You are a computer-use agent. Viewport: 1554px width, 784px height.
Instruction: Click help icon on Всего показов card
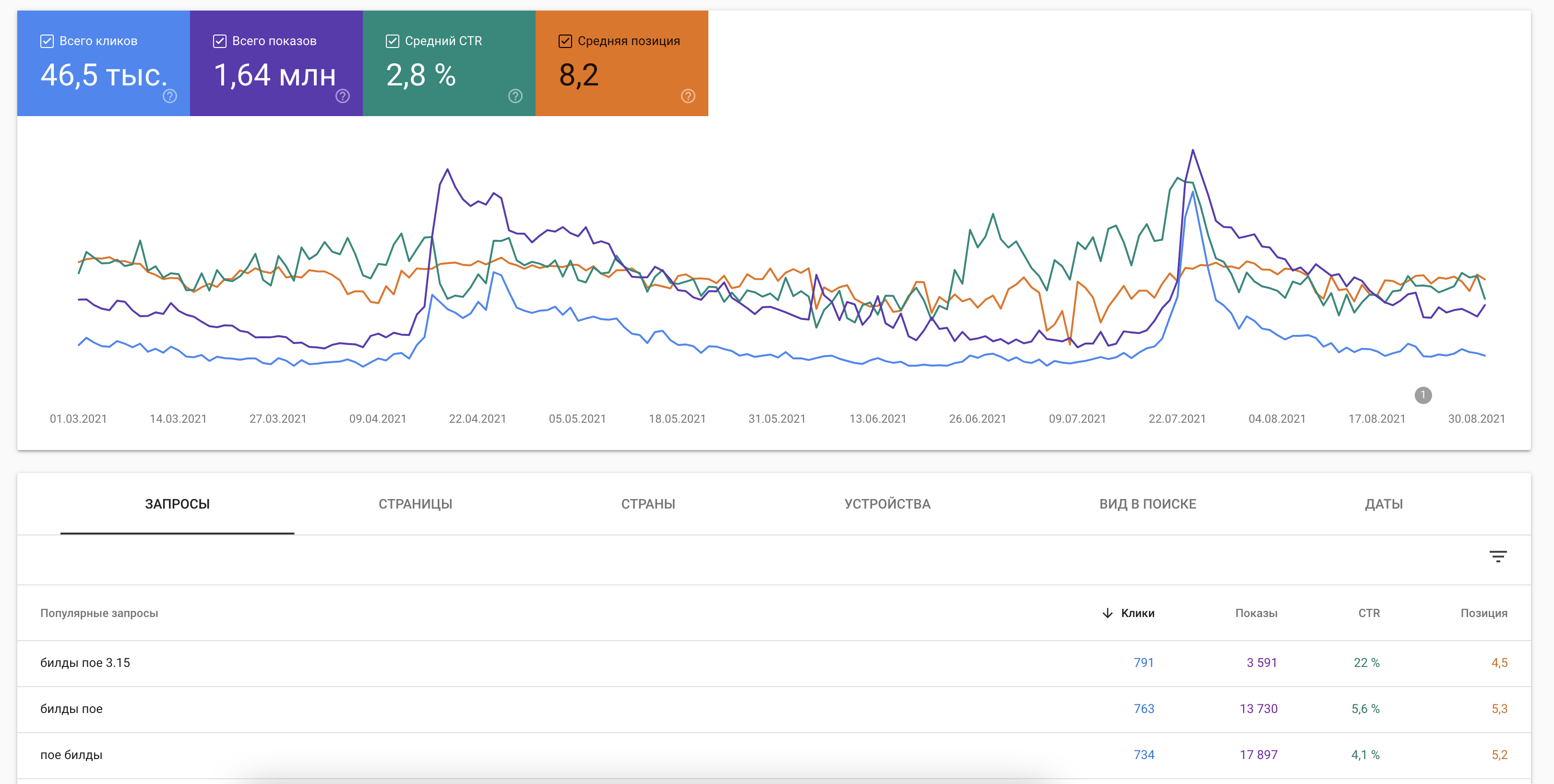click(x=342, y=96)
